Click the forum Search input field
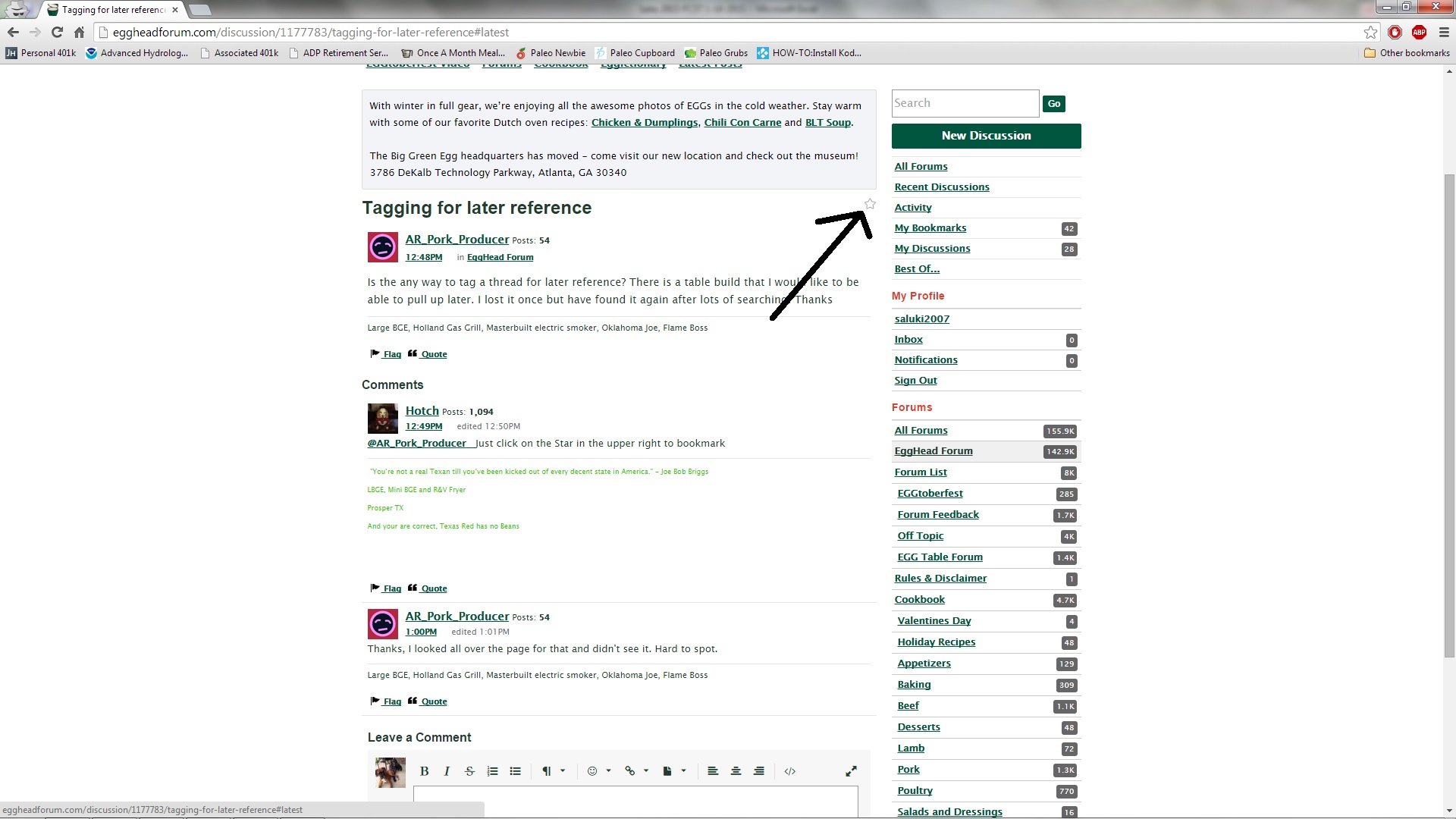 (965, 103)
